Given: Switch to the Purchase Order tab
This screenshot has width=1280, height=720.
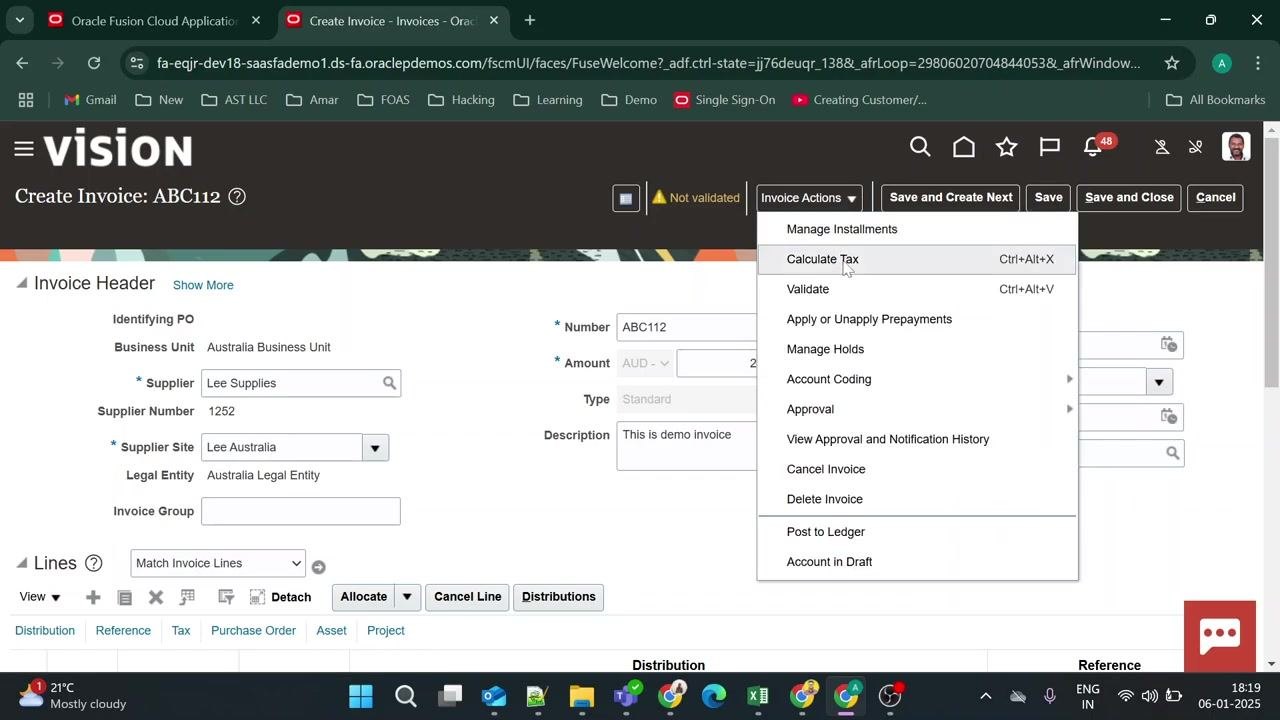Looking at the screenshot, I should point(253,631).
